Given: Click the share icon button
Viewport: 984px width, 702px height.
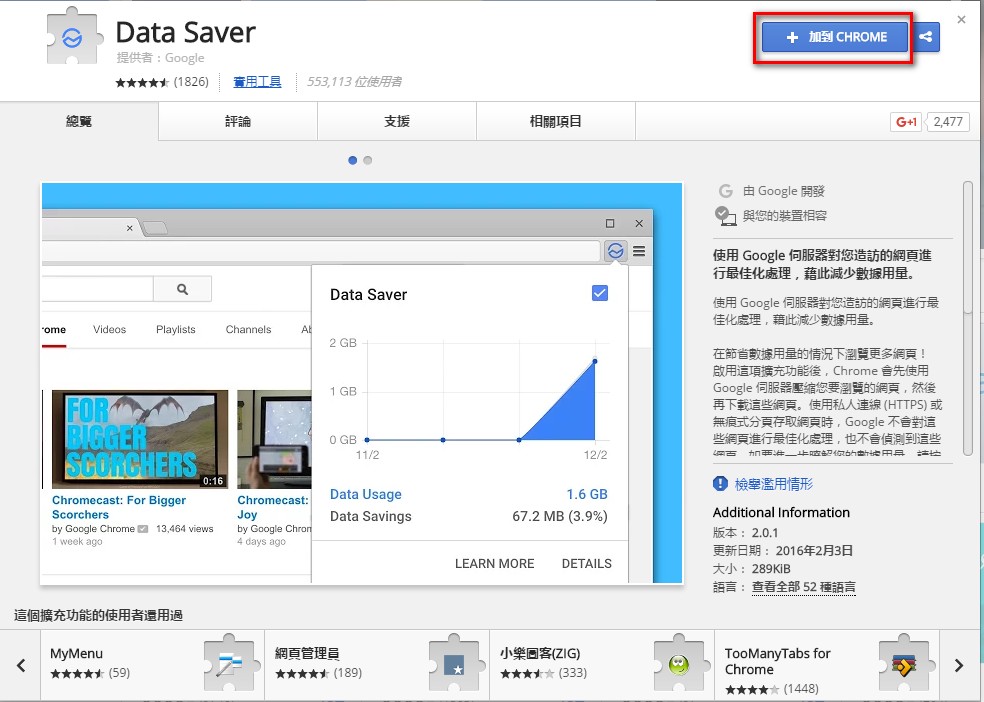Looking at the screenshot, I should pos(926,37).
